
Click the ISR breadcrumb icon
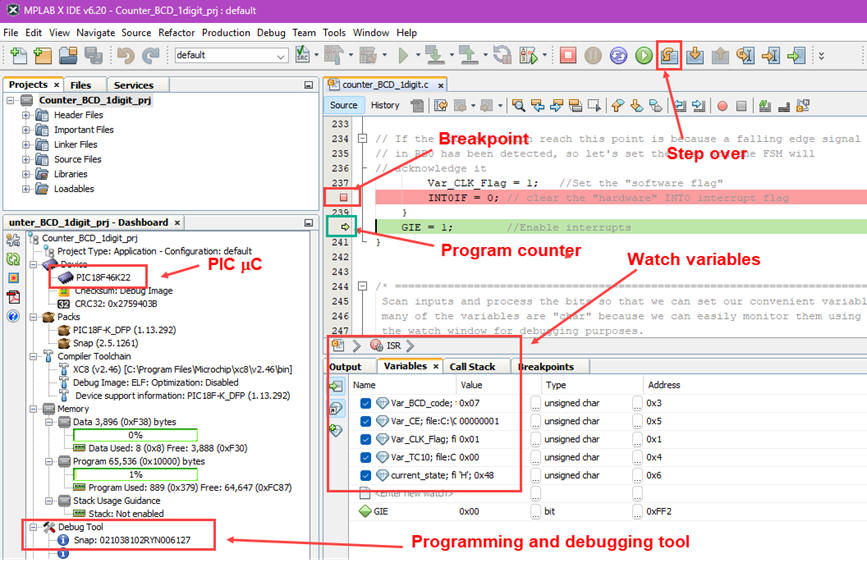pos(377,345)
